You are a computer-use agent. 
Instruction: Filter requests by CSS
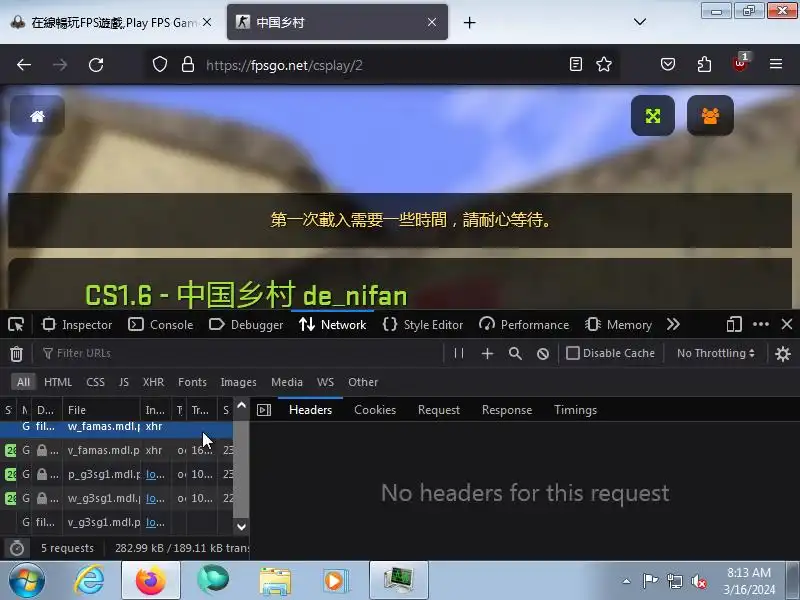(95, 382)
